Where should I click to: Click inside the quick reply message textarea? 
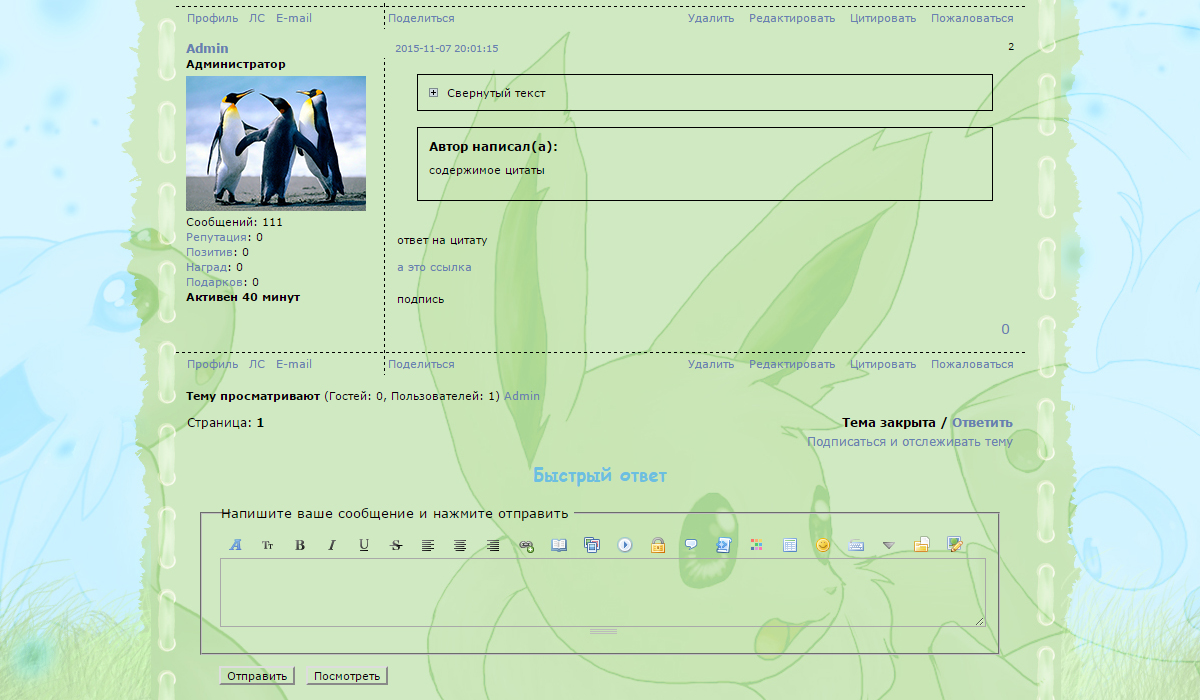602,592
